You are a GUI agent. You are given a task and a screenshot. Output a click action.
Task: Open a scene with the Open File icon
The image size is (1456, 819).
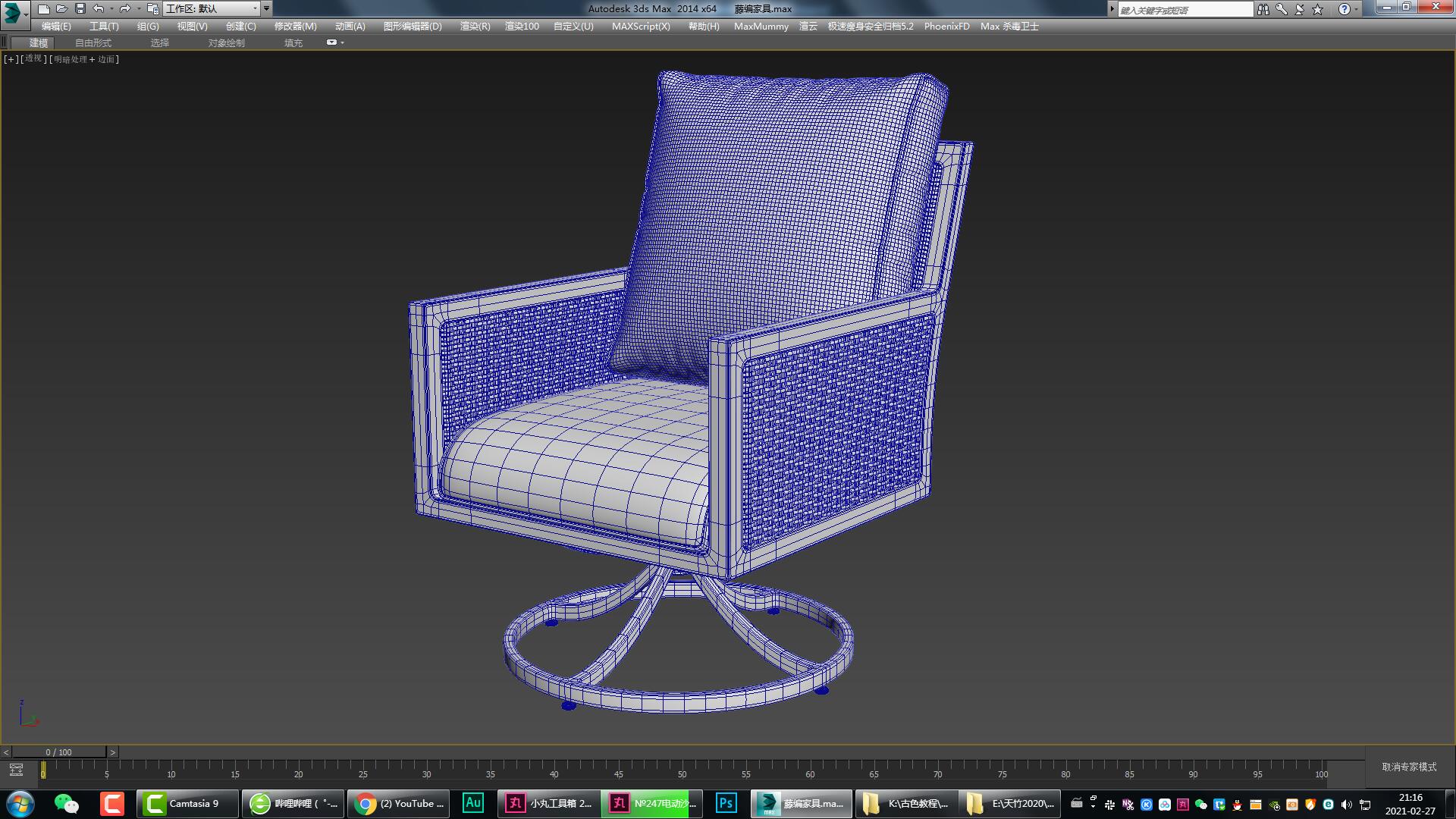point(64,9)
